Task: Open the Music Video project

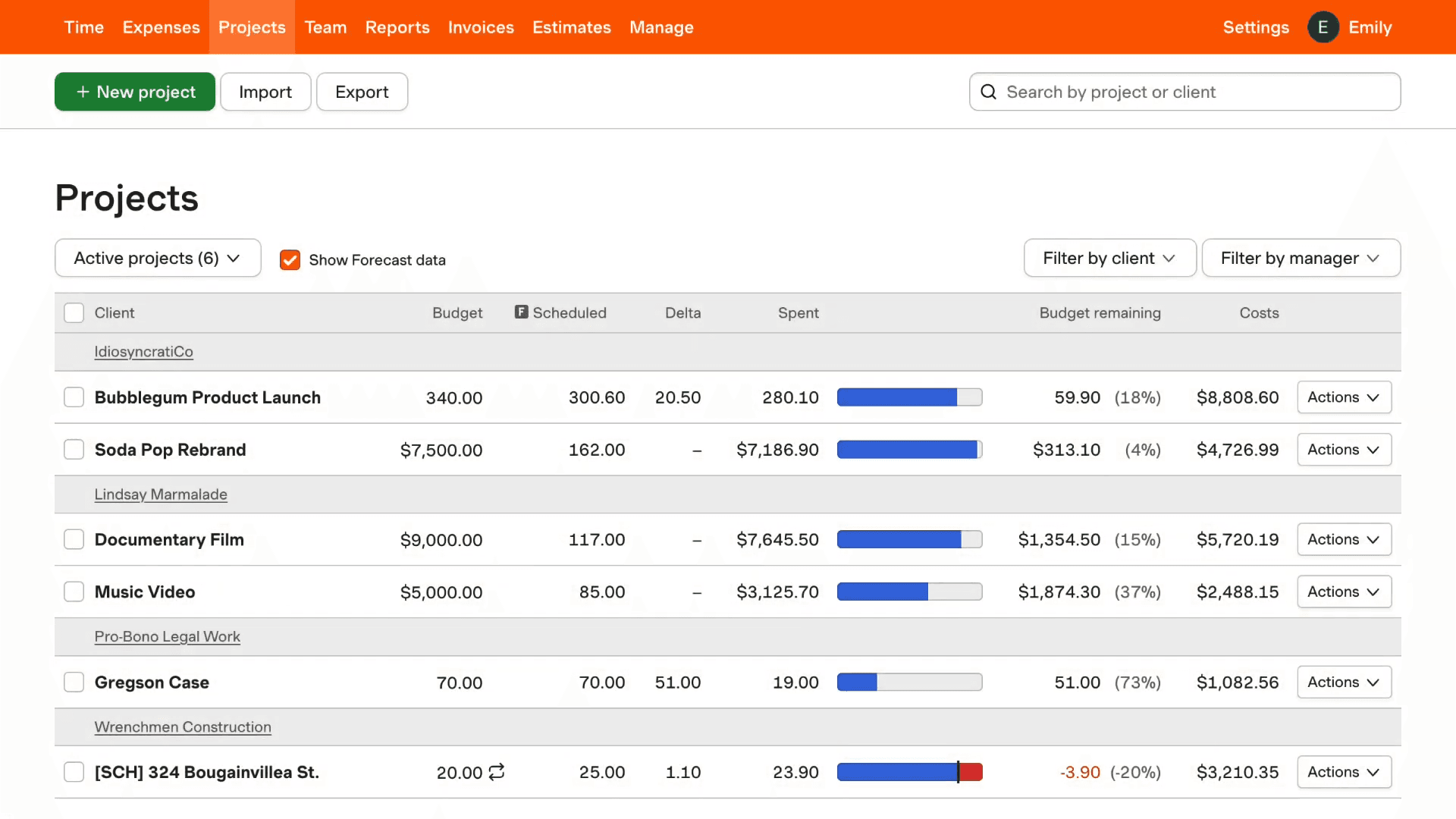Action: pyautogui.click(x=145, y=591)
